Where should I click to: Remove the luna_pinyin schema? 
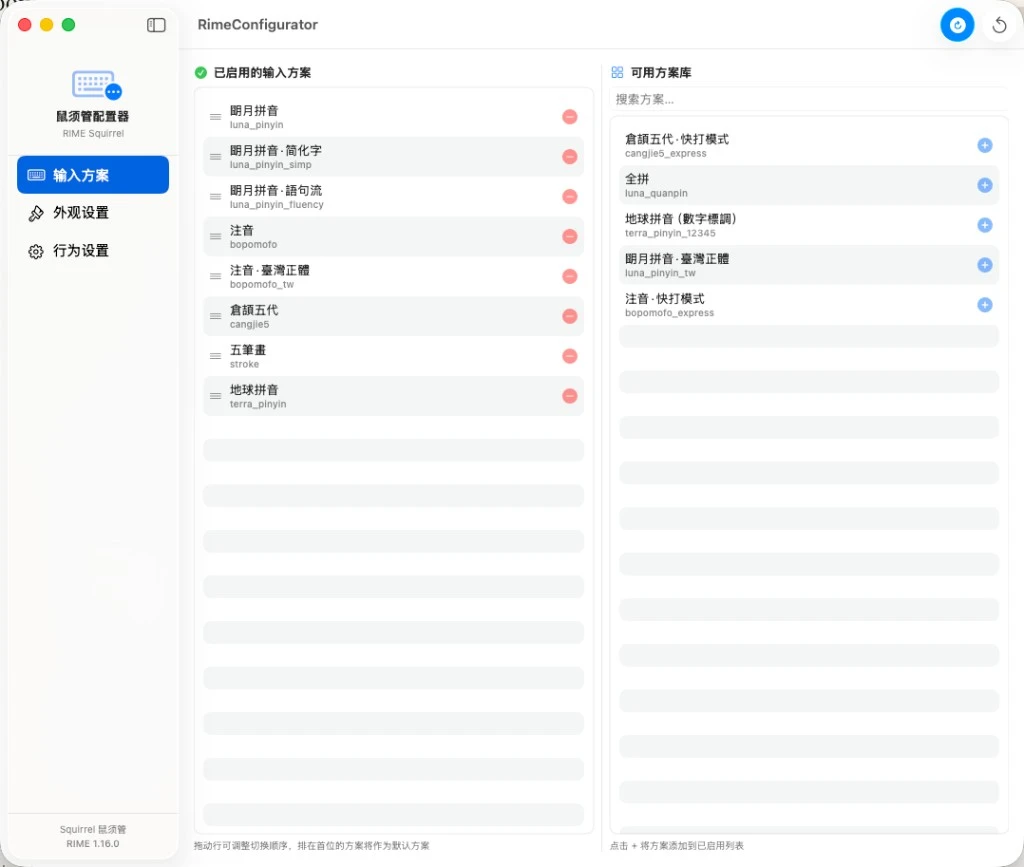point(569,117)
